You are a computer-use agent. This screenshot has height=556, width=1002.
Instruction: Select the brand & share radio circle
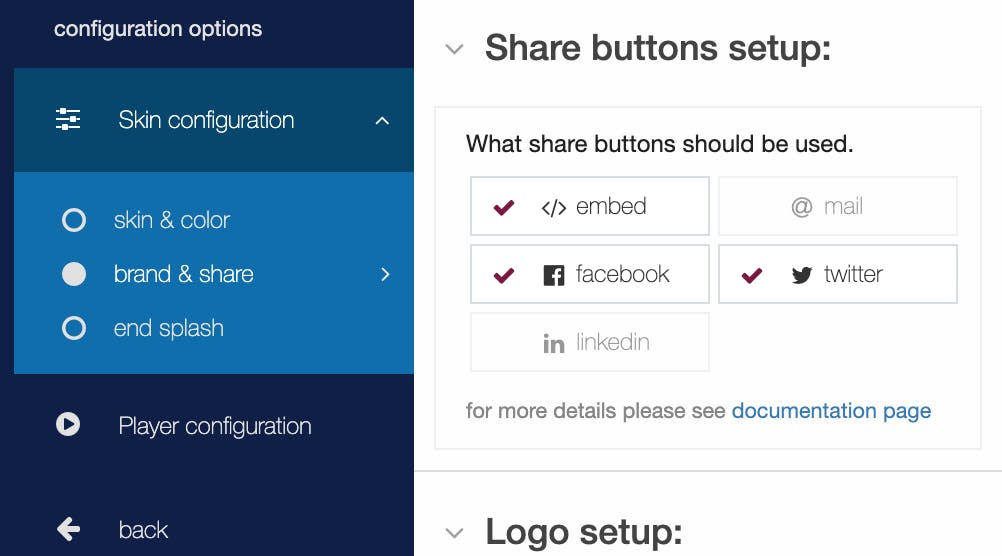click(x=74, y=274)
